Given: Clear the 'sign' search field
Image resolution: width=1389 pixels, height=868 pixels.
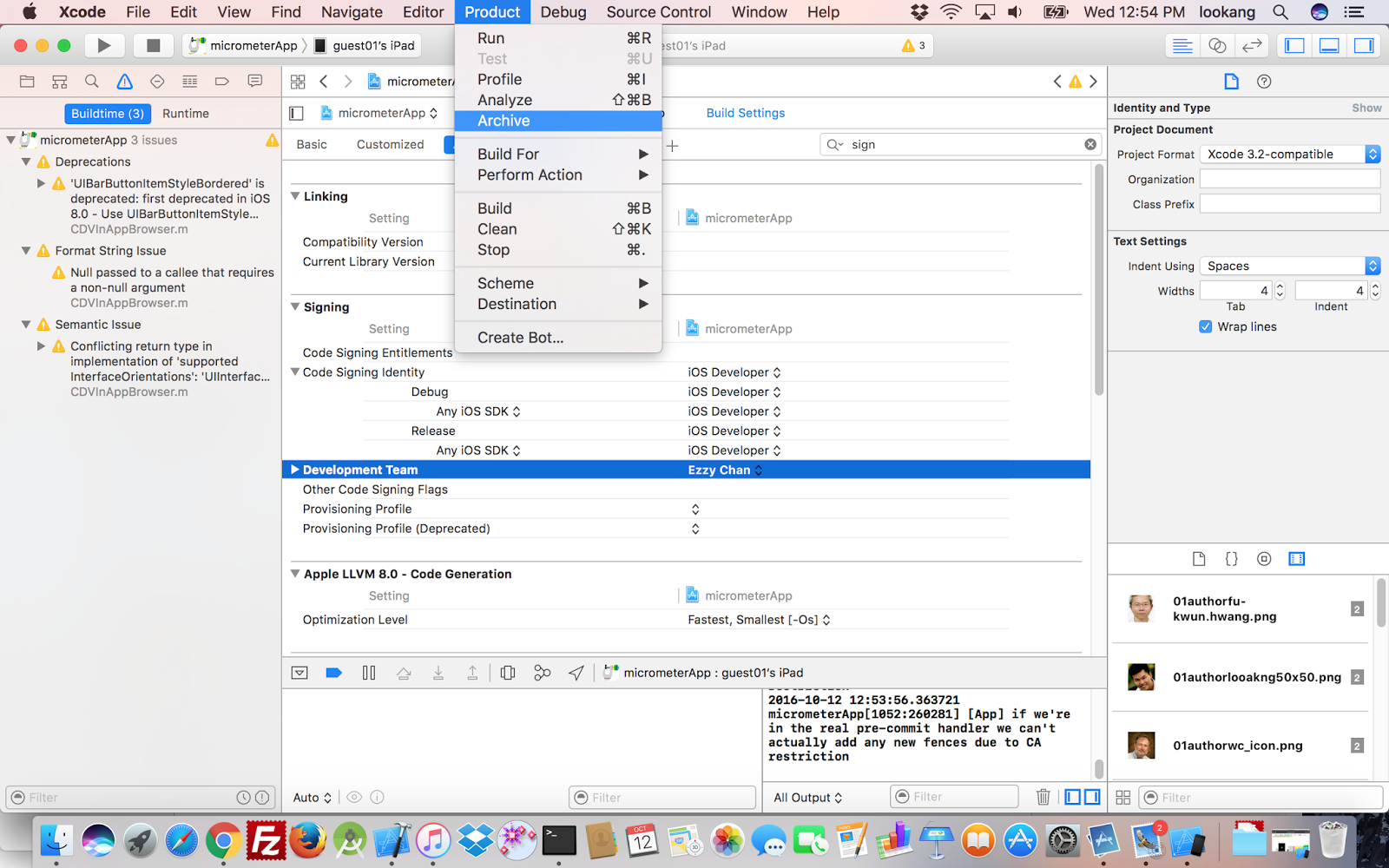Looking at the screenshot, I should (1090, 145).
